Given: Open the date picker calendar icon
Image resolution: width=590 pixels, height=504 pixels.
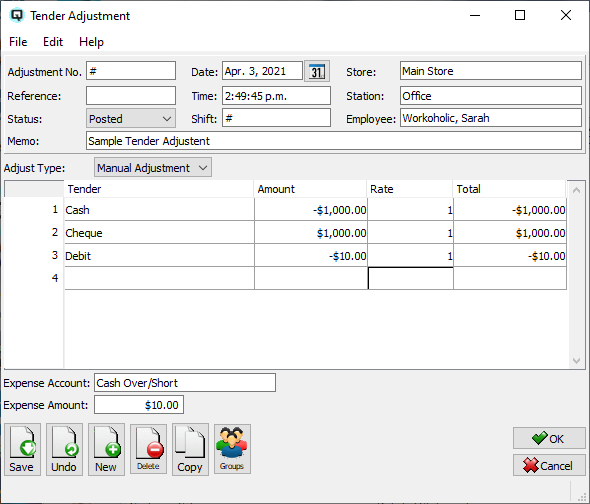Looking at the screenshot, I should click(x=317, y=71).
